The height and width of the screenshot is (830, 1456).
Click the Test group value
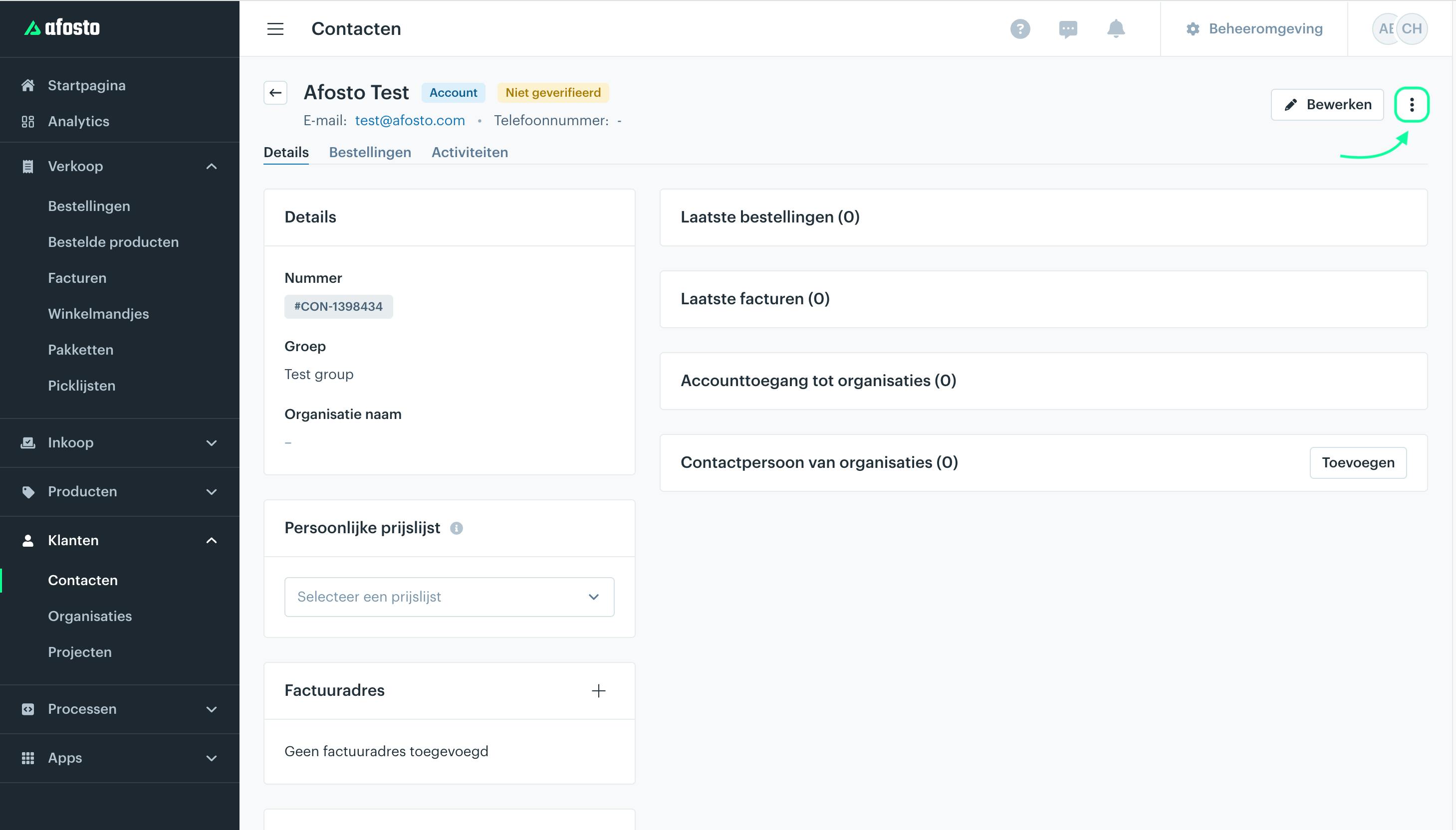click(319, 375)
